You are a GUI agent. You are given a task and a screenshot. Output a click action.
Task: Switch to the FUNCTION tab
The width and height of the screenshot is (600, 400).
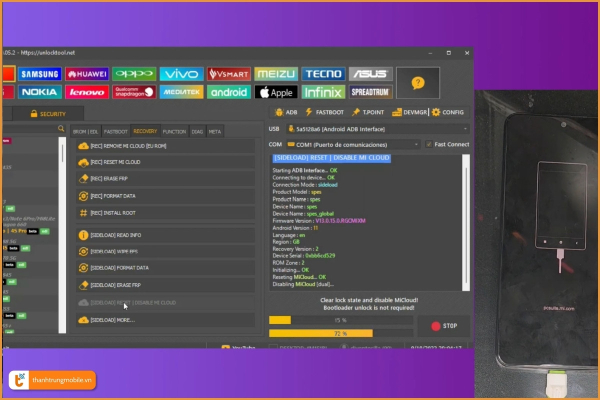pyautogui.click(x=174, y=131)
